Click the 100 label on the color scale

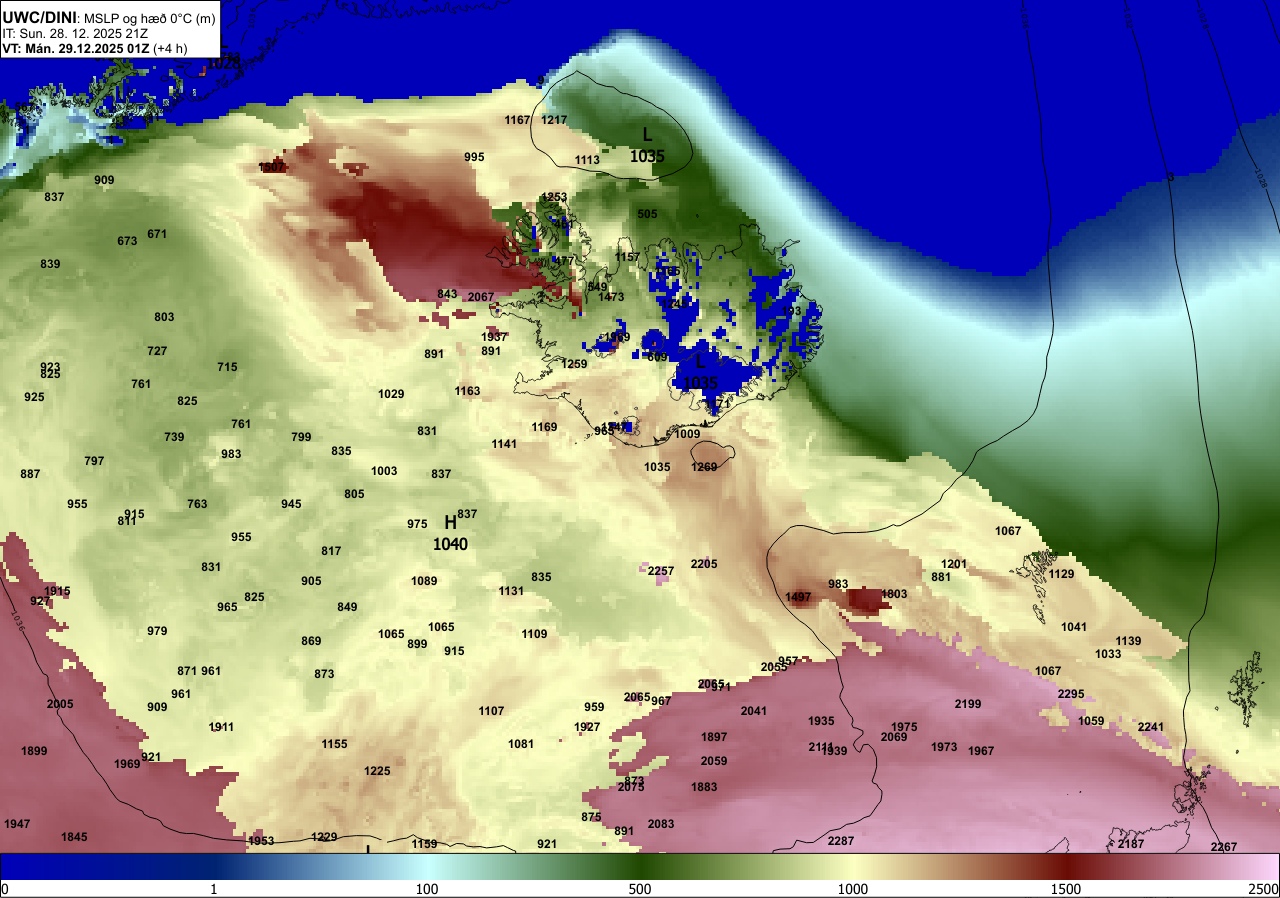[x=427, y=889]
